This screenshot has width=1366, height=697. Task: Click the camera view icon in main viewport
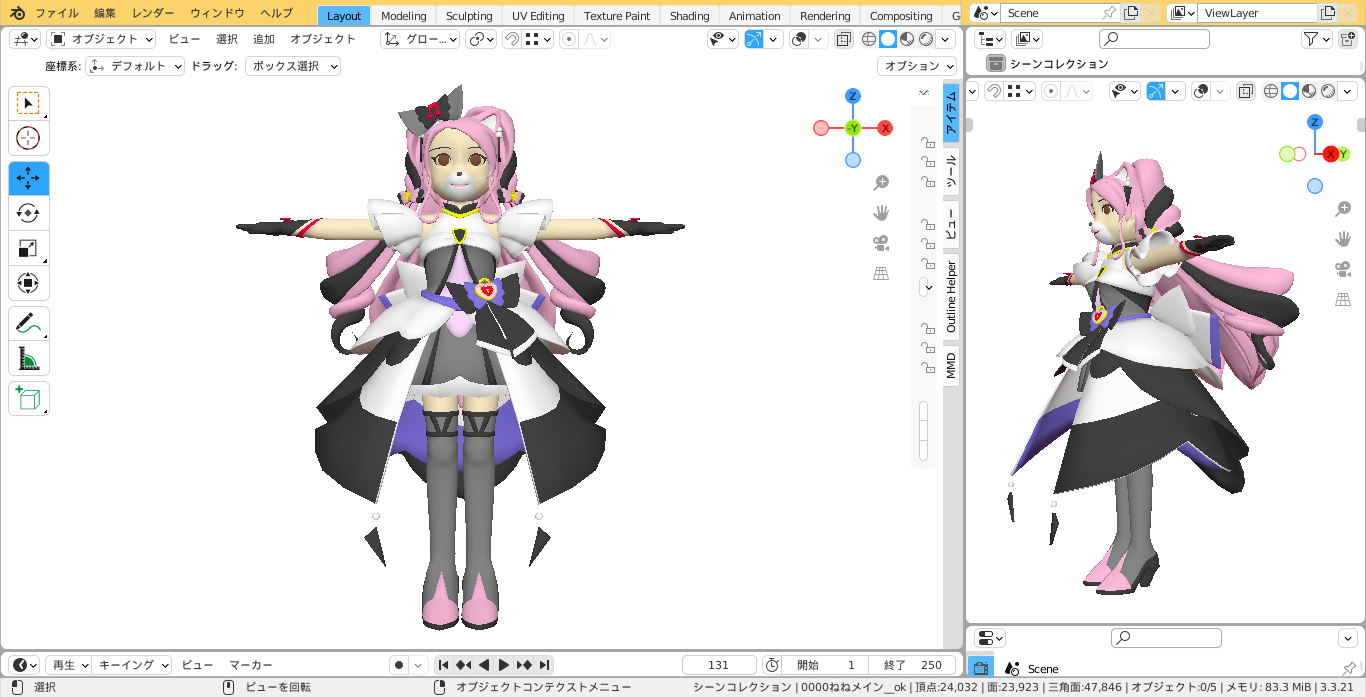[881, 243]
